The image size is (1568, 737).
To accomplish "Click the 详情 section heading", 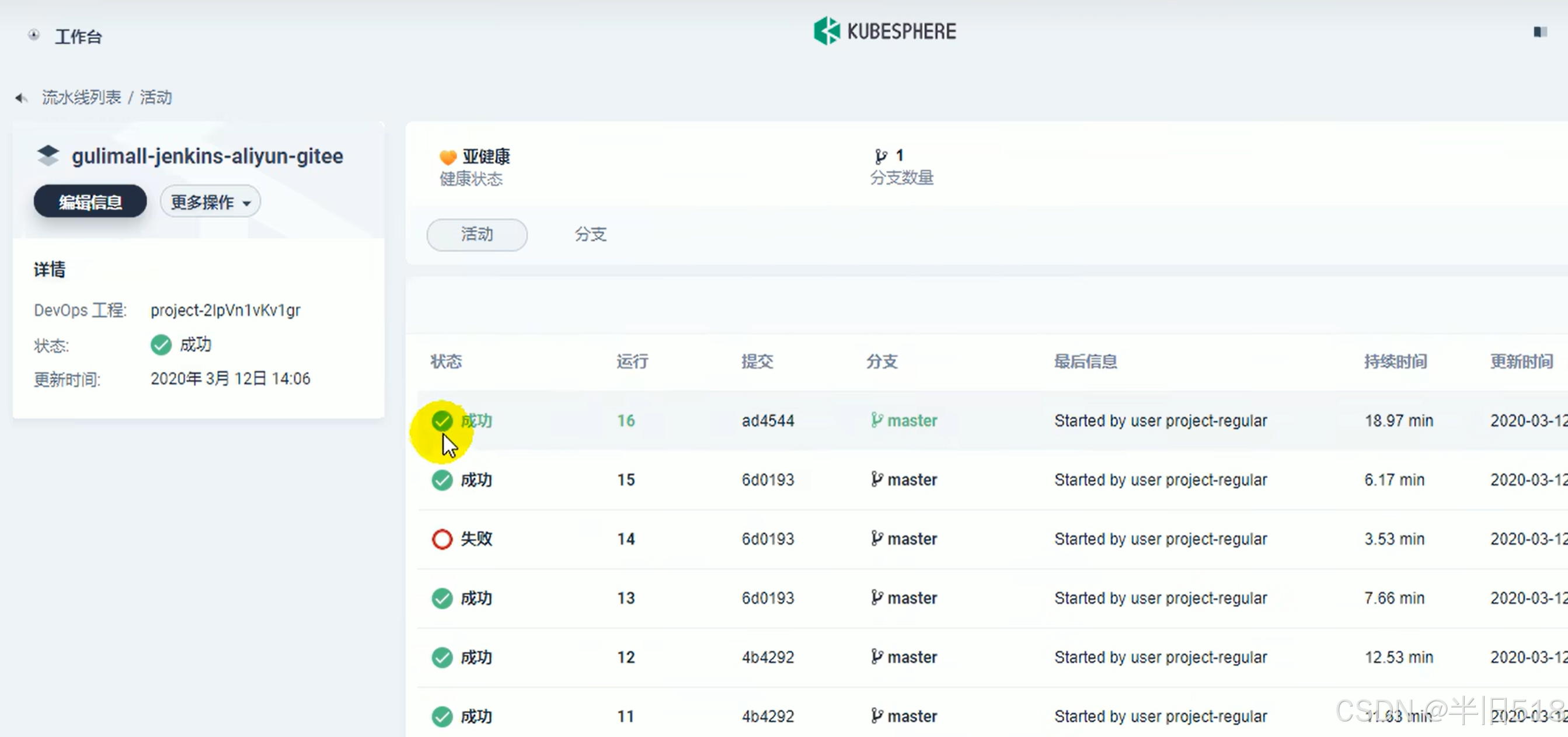I will [x=49, y=269].
